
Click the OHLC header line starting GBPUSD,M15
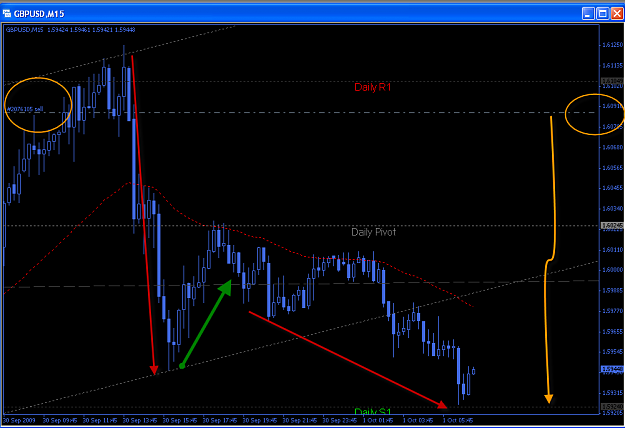(70, 29)
